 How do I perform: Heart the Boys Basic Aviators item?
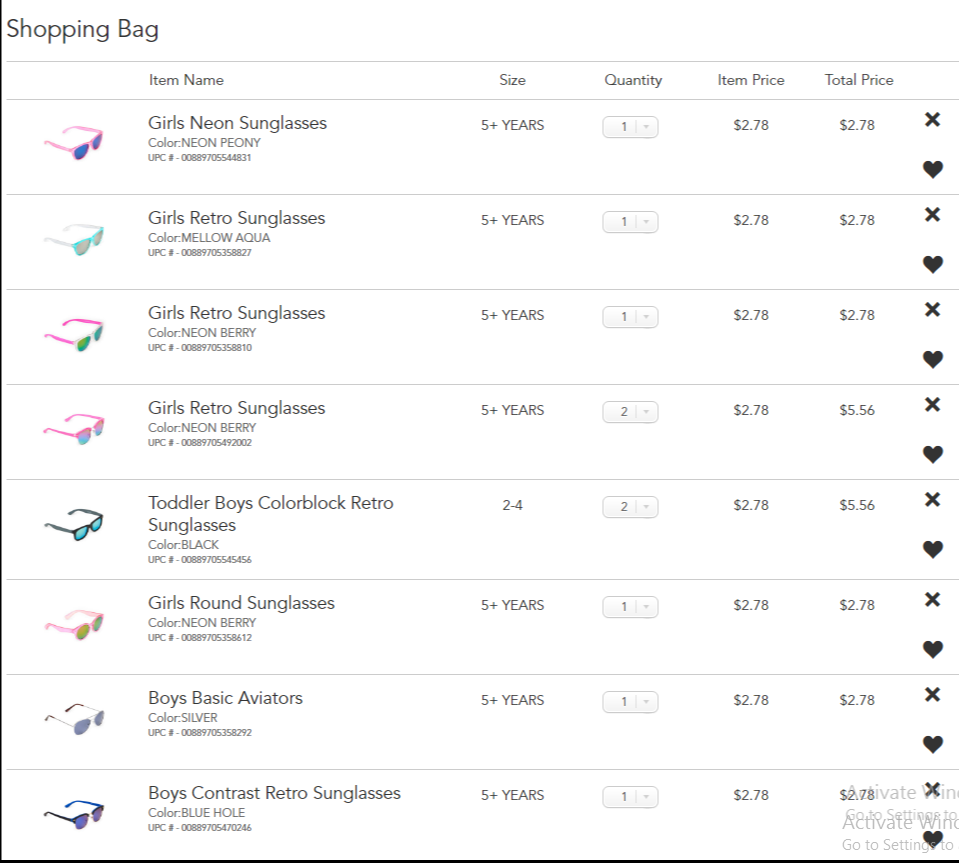932,745
